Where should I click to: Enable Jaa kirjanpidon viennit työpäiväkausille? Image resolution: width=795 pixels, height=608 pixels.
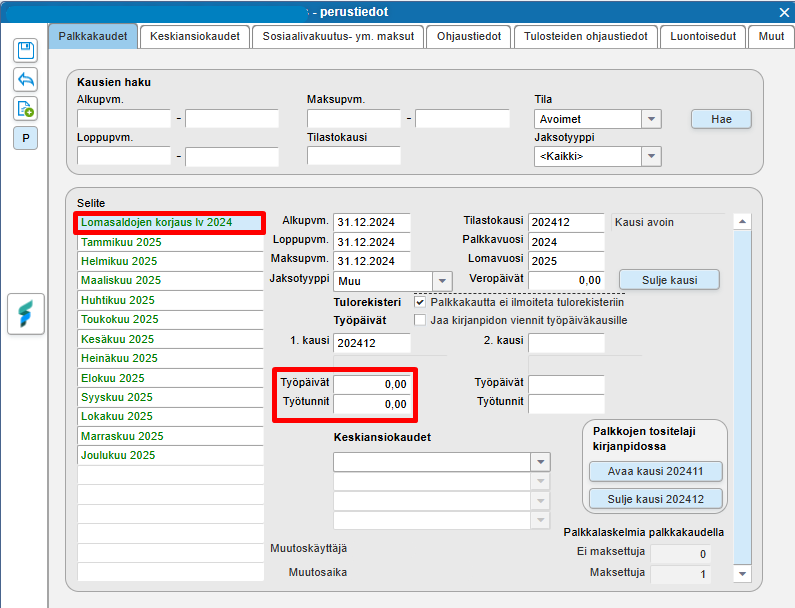(420, 320)
